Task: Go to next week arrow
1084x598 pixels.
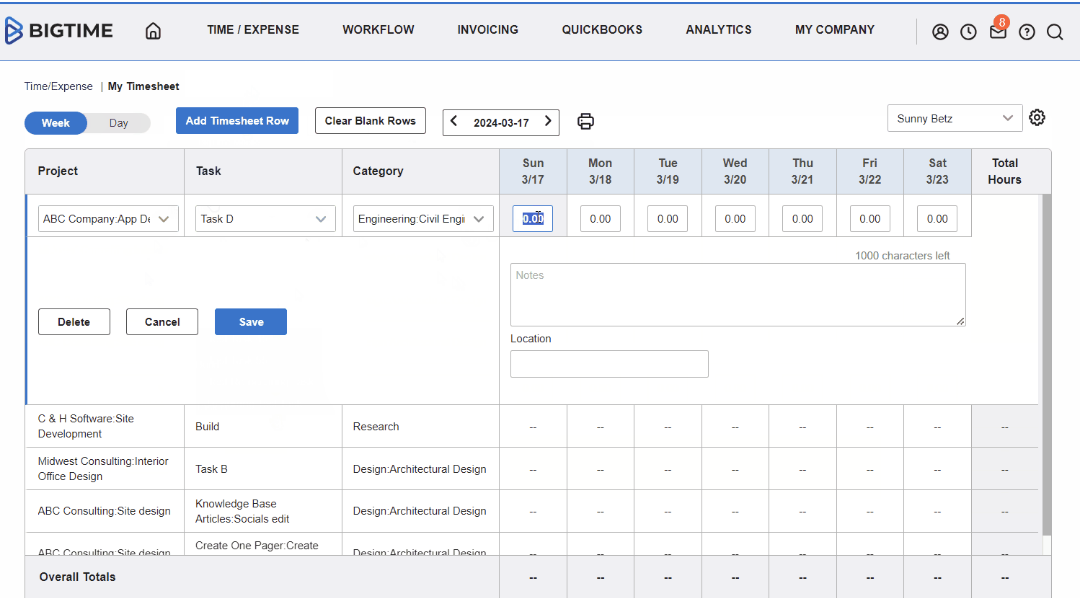Action: pyautogui.click(x=548, y=122)
